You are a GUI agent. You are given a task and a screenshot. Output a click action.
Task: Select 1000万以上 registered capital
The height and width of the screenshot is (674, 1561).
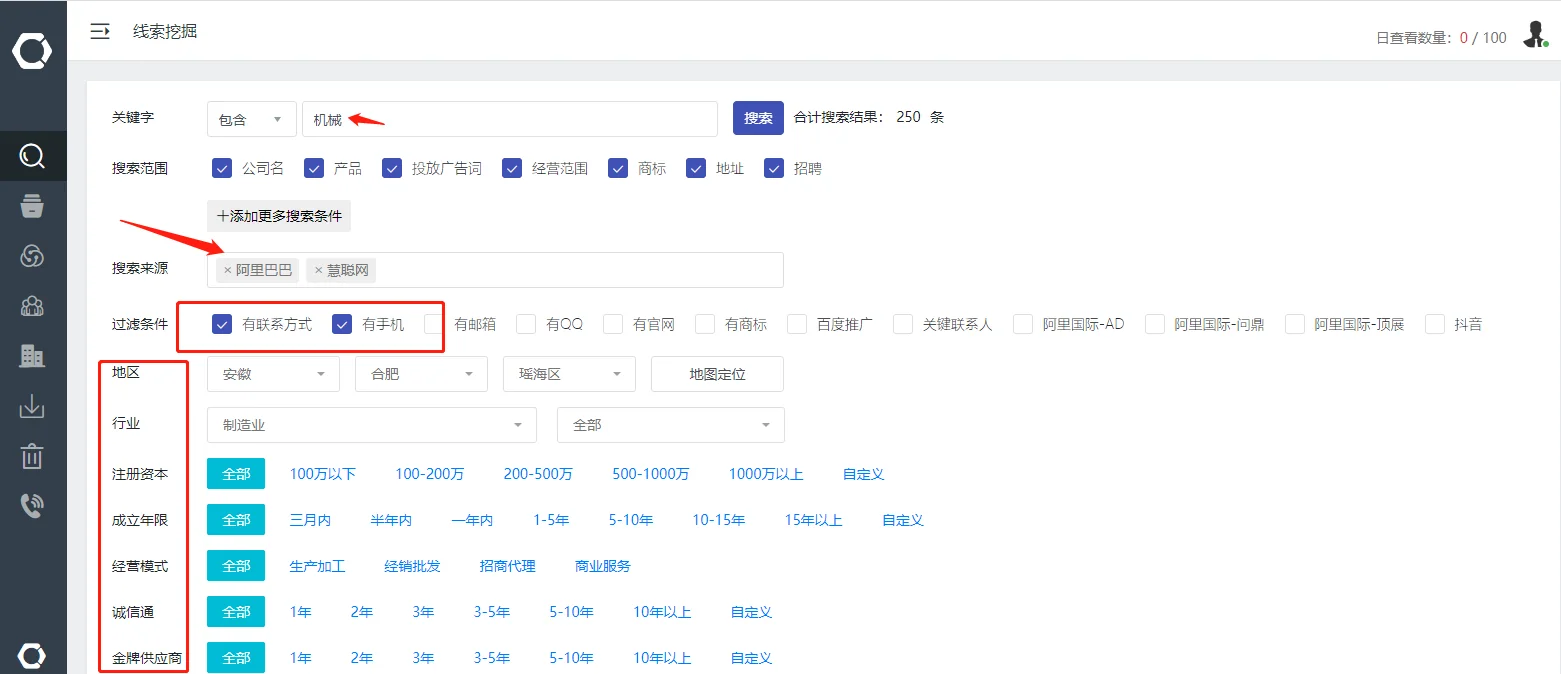coord(766,474)
